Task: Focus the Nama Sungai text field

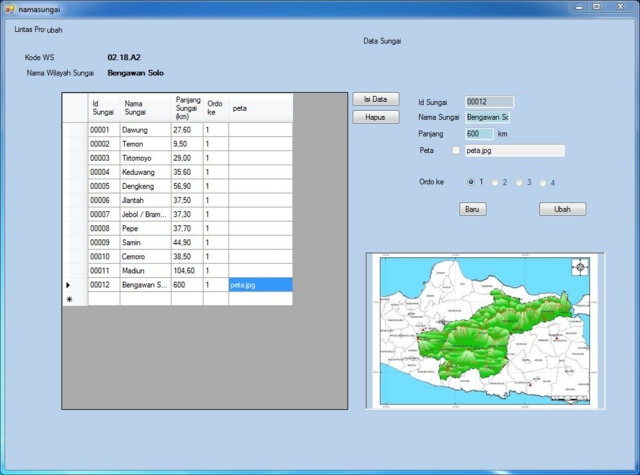Action: click(487, 118)
